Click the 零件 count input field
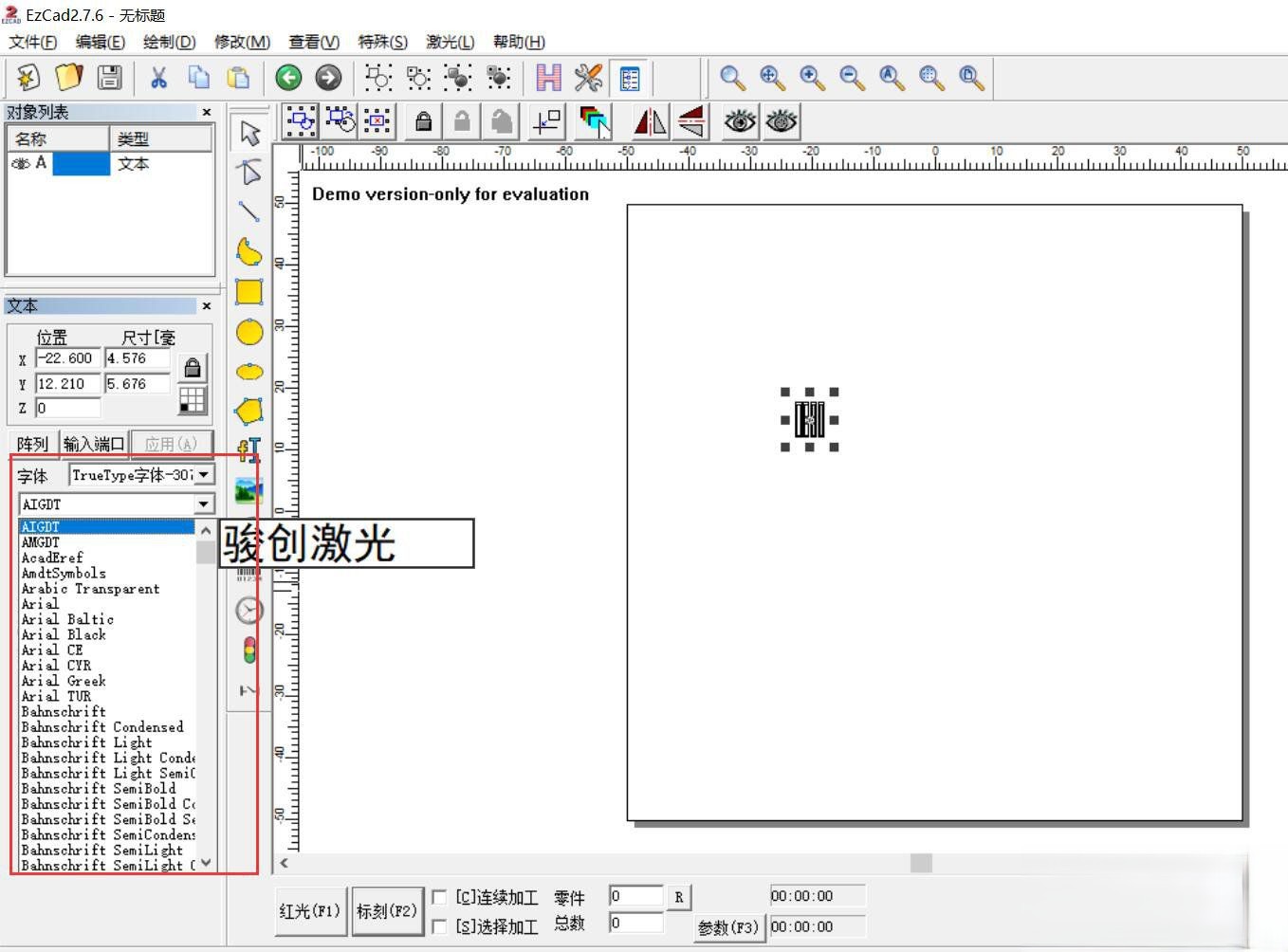The image size is (1288, 952). pyautogui.click(x=635, y=896)
